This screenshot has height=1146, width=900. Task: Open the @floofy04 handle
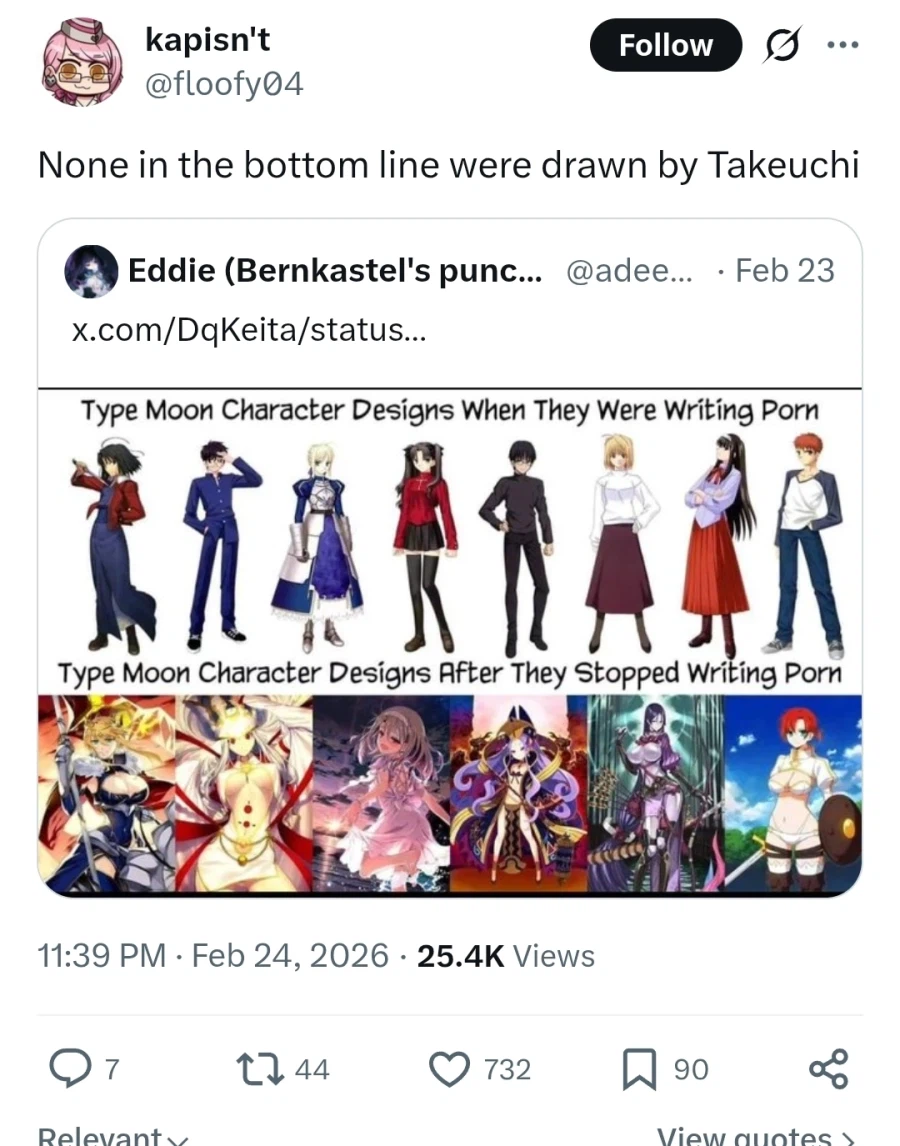coord(224,84)
